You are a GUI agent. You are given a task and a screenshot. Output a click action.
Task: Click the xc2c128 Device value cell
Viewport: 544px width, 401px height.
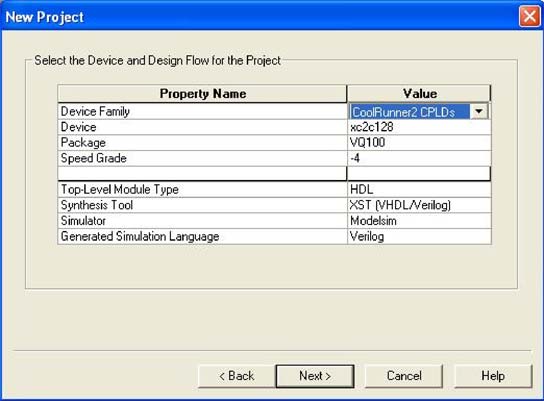click(419, 127)
